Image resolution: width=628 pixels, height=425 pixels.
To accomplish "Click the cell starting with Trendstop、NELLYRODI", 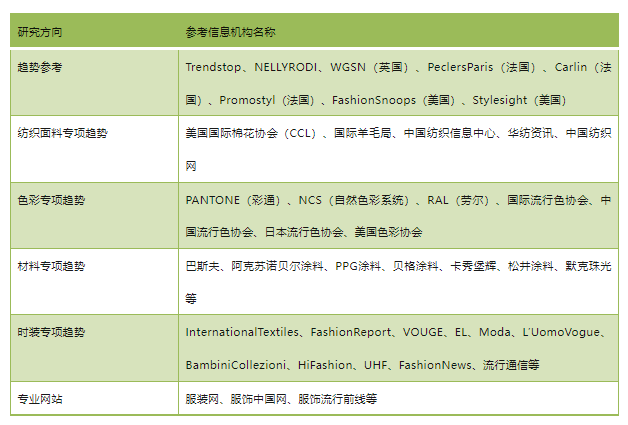I will [x=399, y=83].
